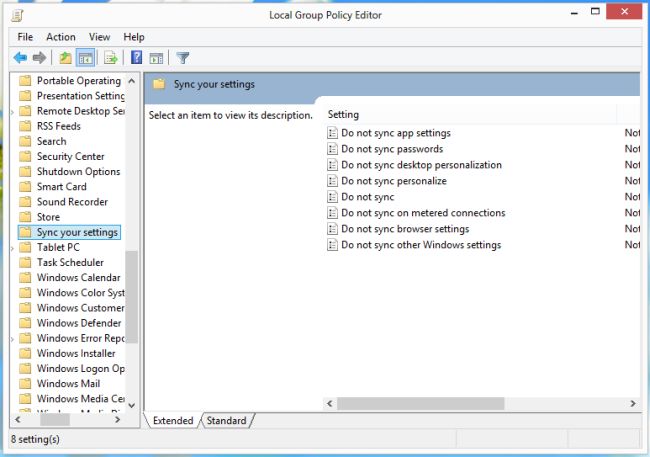650x457 pixels.
Task: Switch to the Extended tab
Action: pos(173,421)
